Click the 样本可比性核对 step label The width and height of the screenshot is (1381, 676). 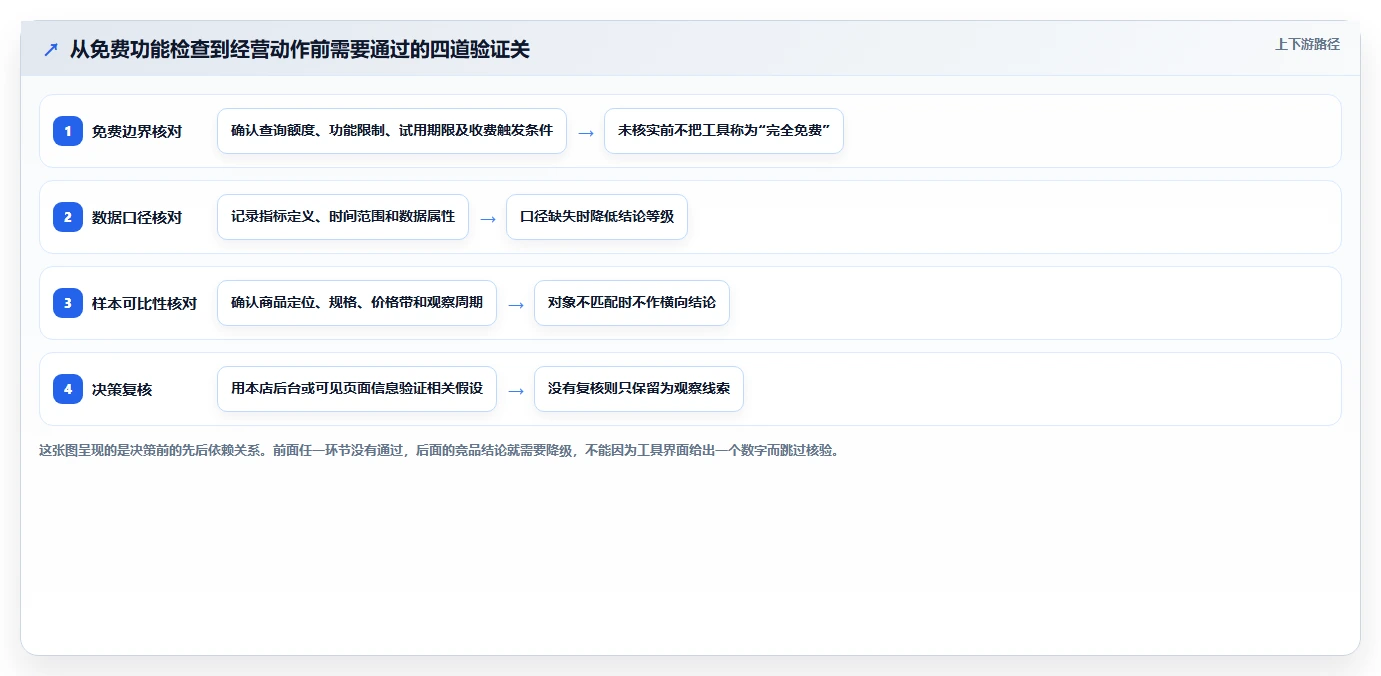pos(145,303)
